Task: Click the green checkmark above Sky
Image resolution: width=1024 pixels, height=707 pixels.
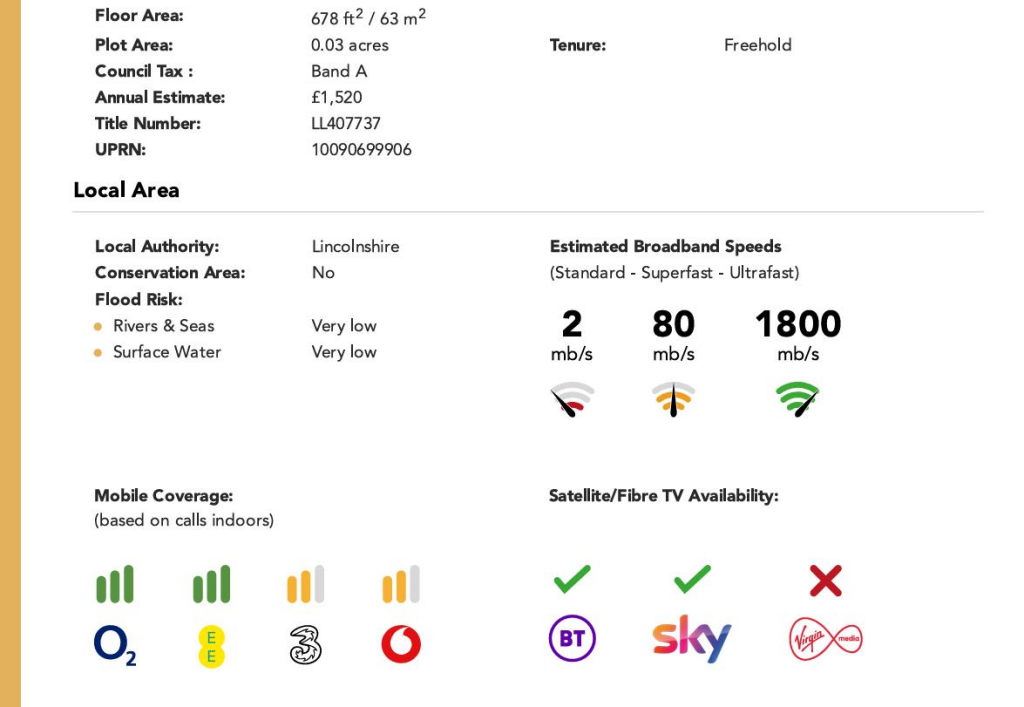Action: pyautogui.click(x=692, y=579)
